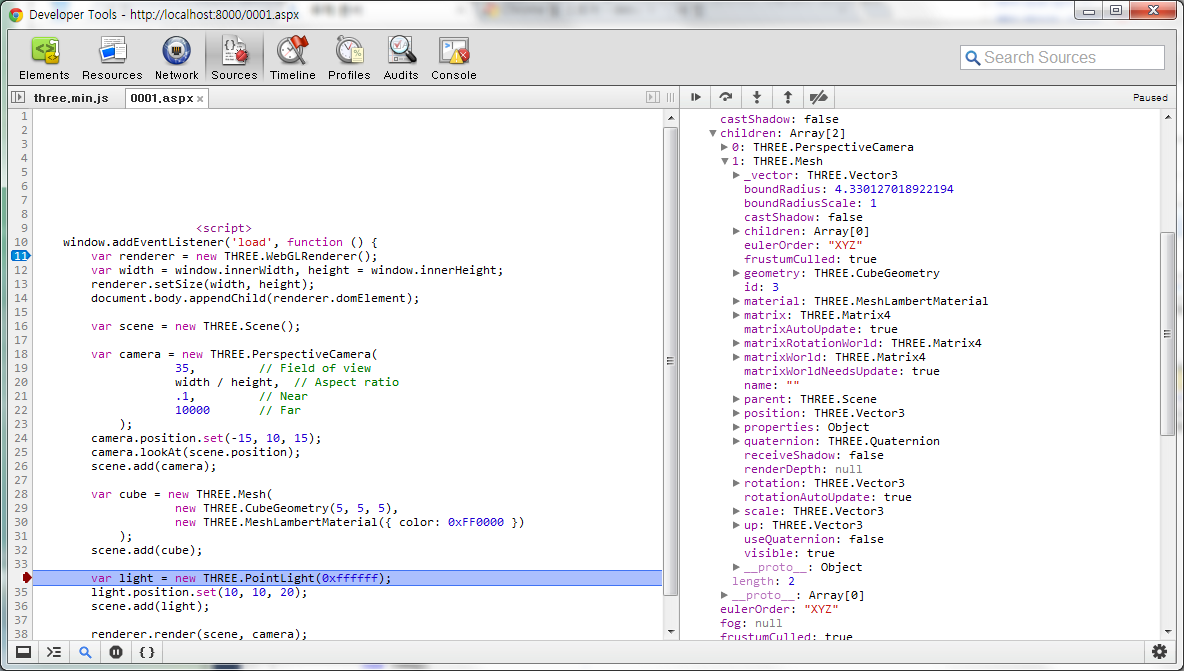Step over next function call
Viewport: 1184px width, 671px height.
[x=726, y=97]
